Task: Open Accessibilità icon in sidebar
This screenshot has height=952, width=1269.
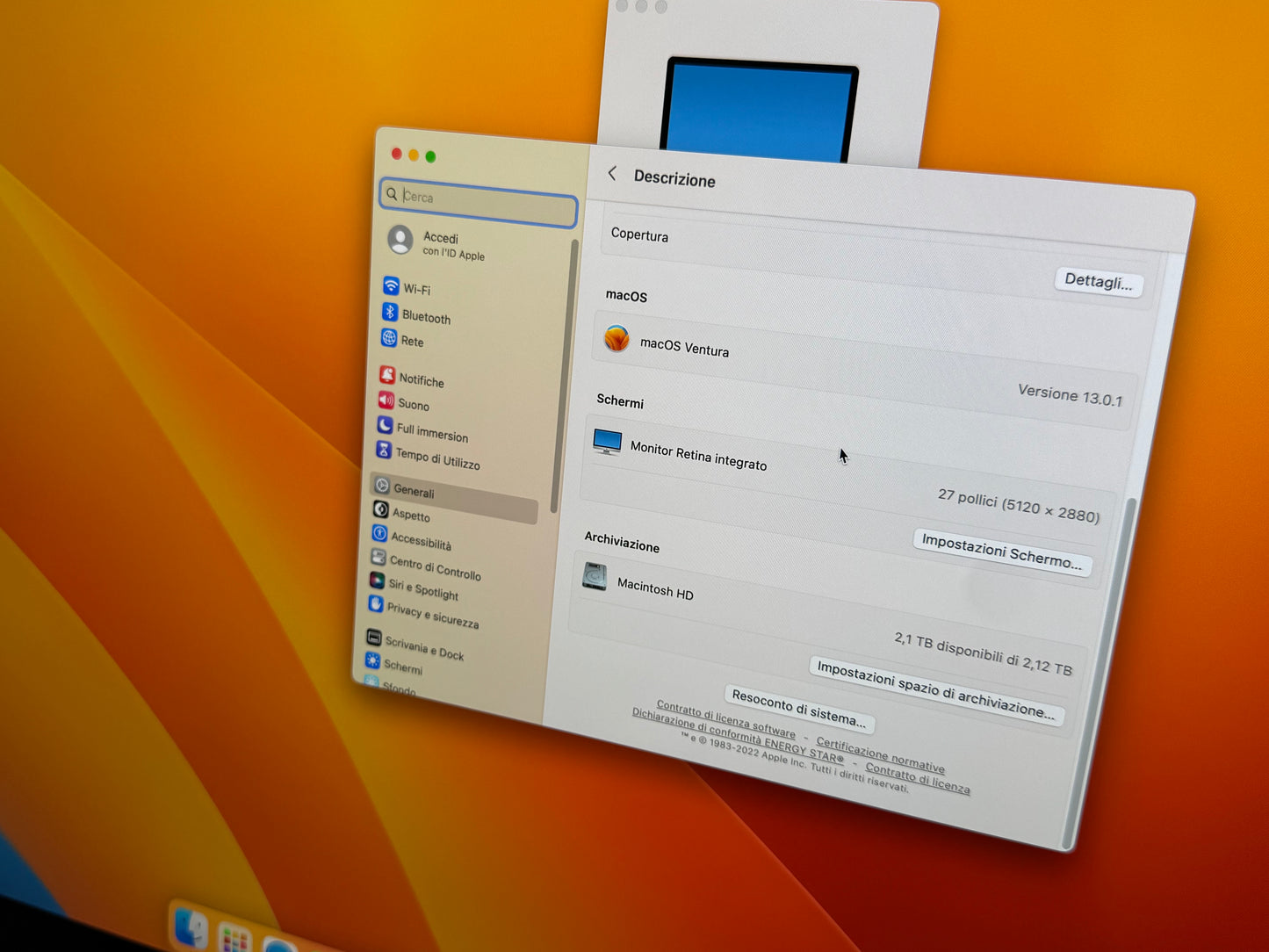Action: 379,533
